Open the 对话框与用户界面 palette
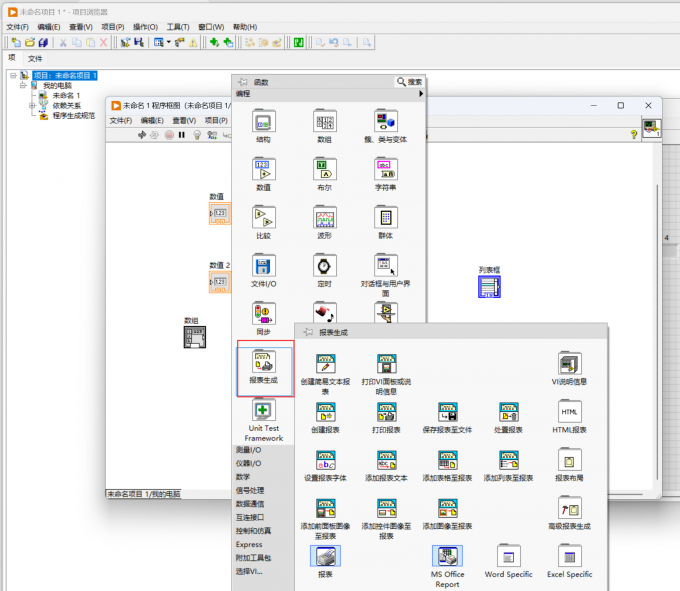 point(386,265)
